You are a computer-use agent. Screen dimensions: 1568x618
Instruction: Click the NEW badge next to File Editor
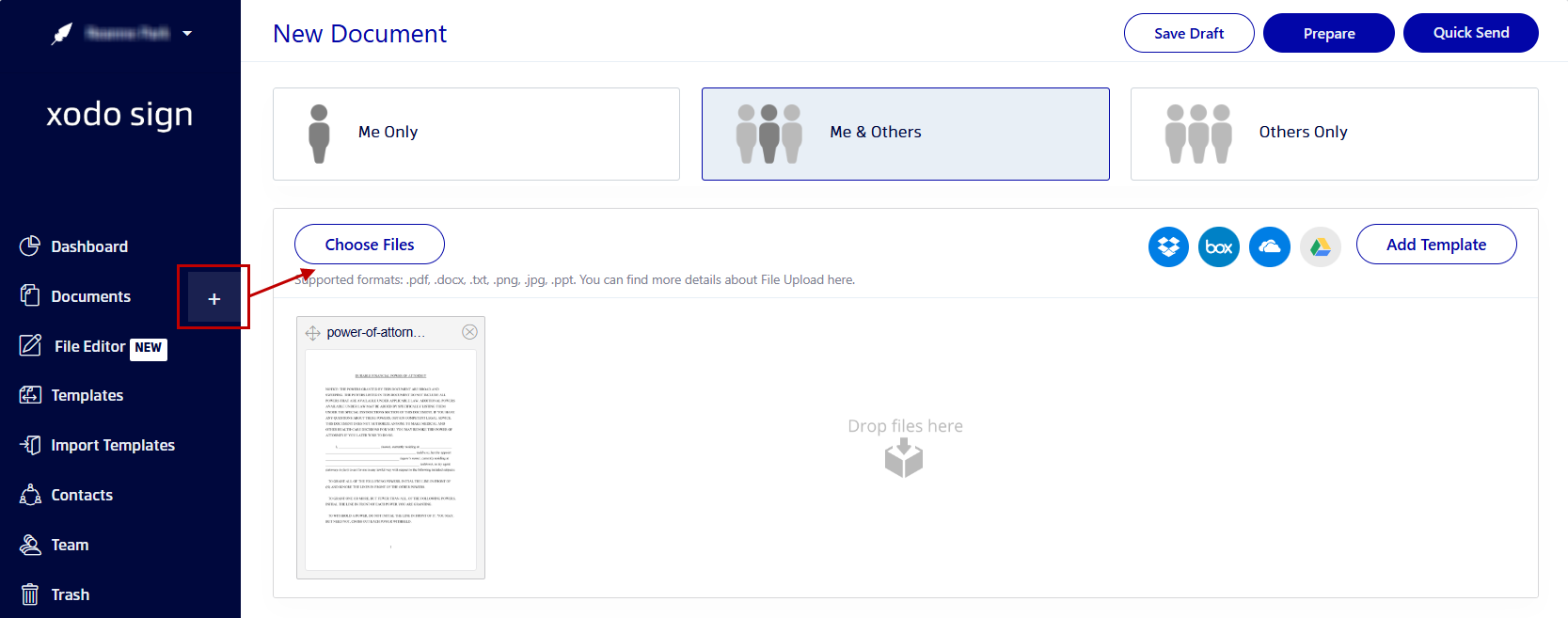tap(149, 347)
